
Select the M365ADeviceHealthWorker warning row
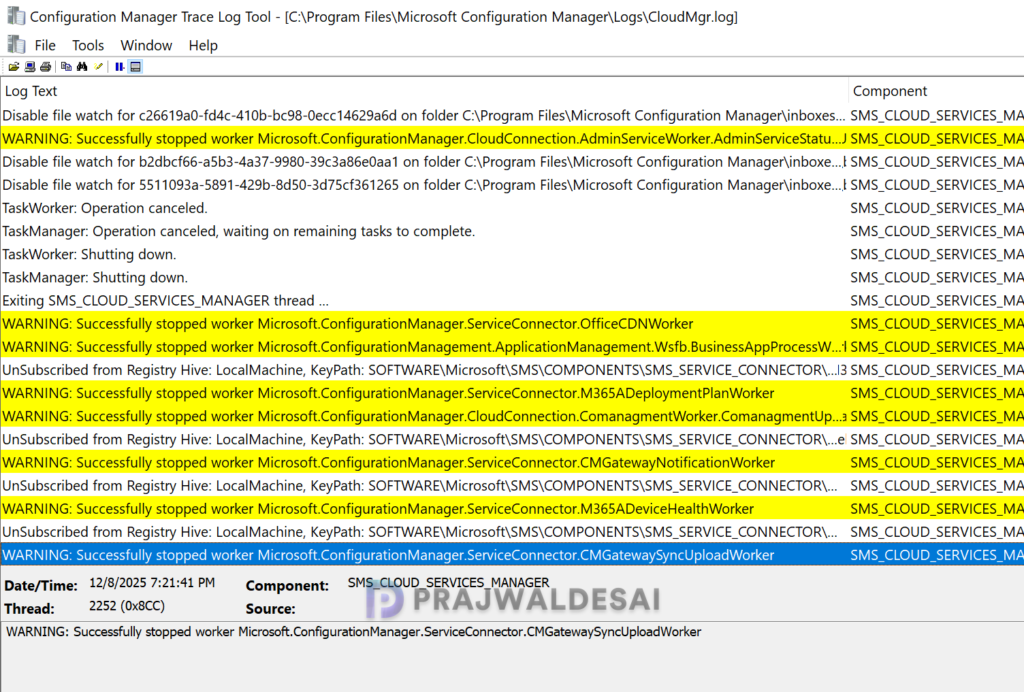(512, 509)
